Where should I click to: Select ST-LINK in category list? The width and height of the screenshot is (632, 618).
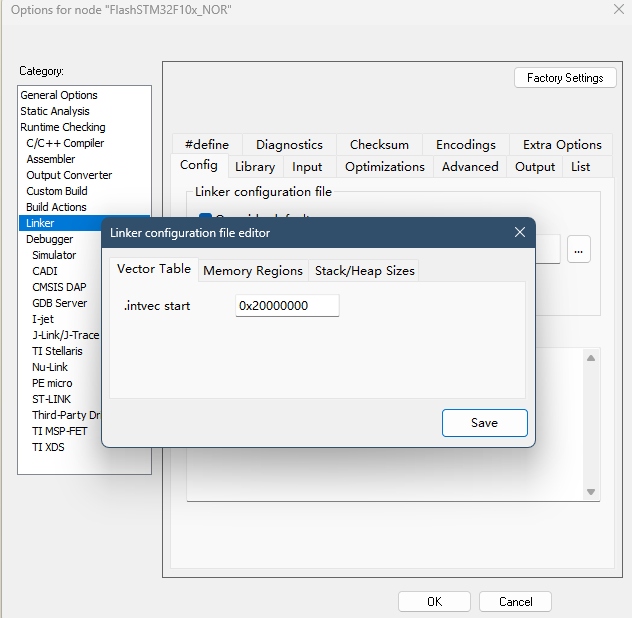[x=52, y=399]
